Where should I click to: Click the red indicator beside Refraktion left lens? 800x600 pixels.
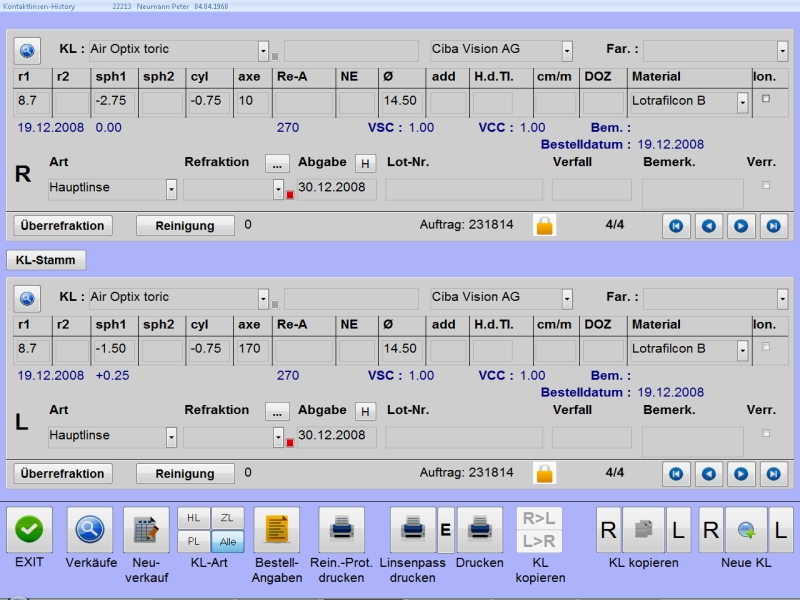coord(290,443)
